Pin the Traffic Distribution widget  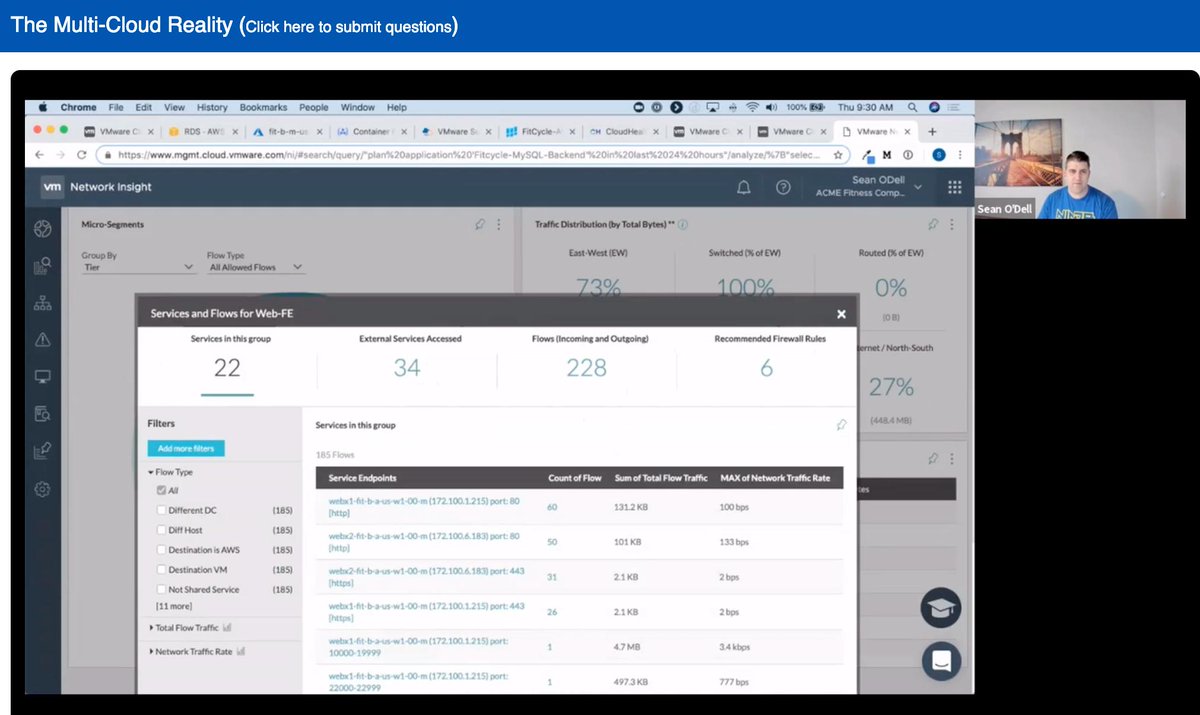coord(933,225)
